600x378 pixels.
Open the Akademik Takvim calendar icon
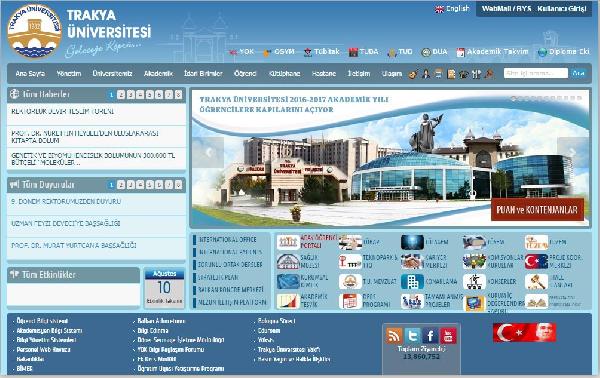461,52
